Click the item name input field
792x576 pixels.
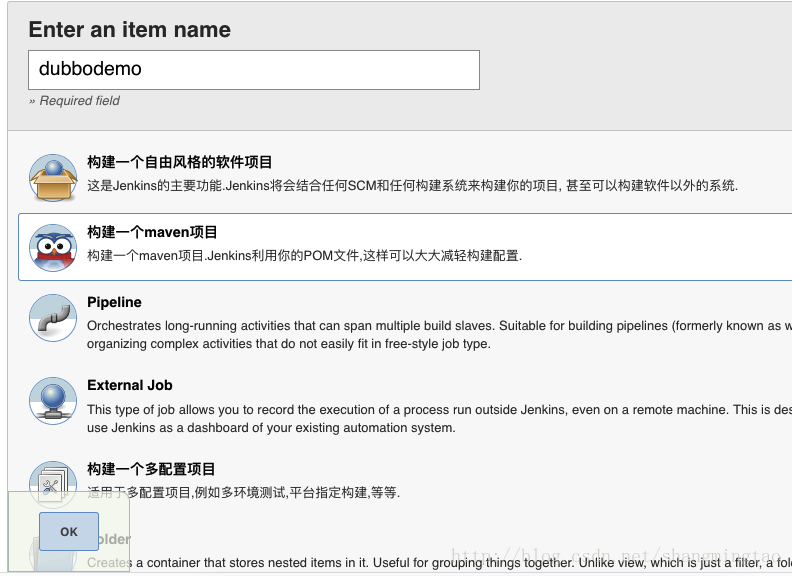pos(254,70)
